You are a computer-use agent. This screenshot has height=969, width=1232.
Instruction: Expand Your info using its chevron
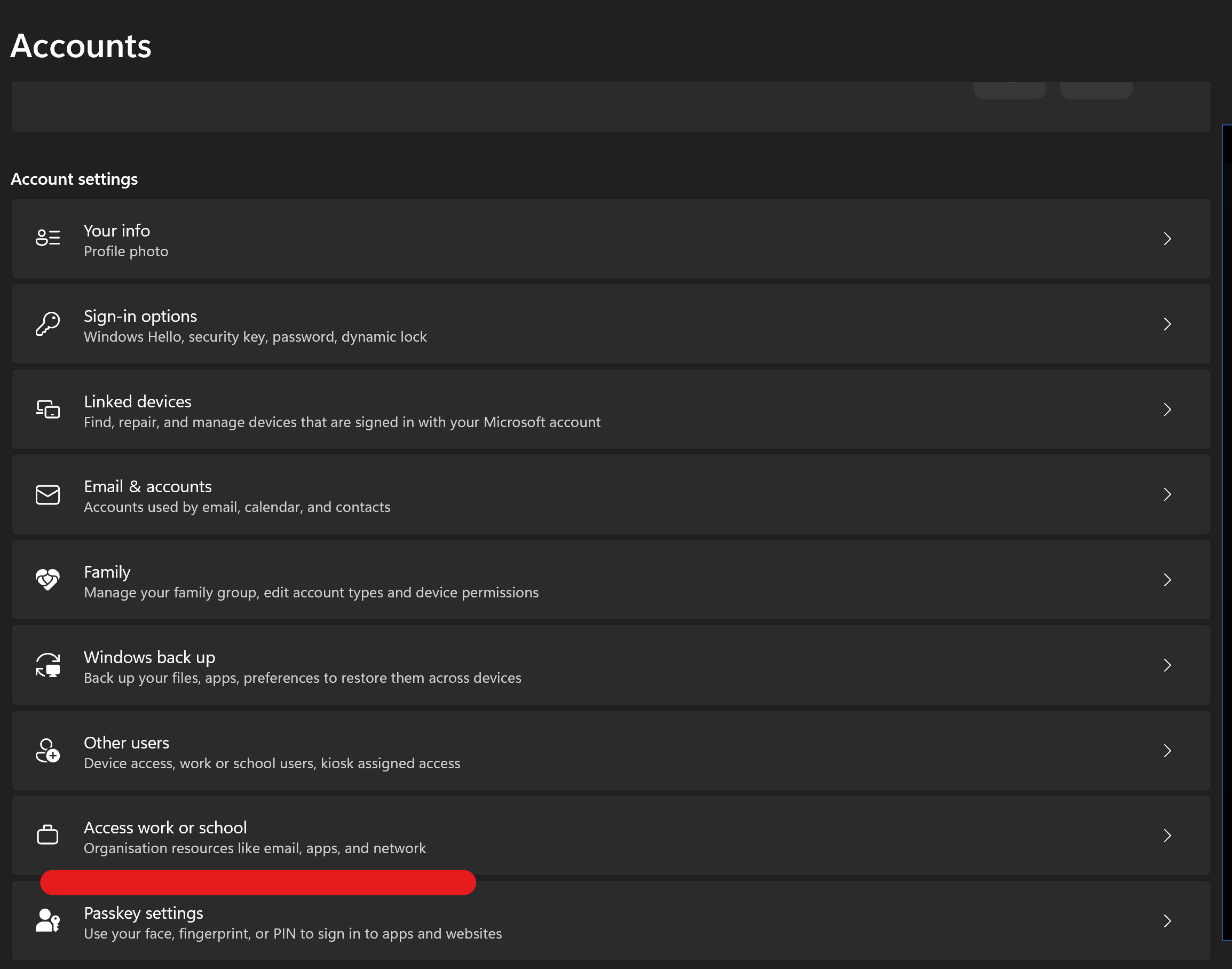click(x=1167, y=239)
